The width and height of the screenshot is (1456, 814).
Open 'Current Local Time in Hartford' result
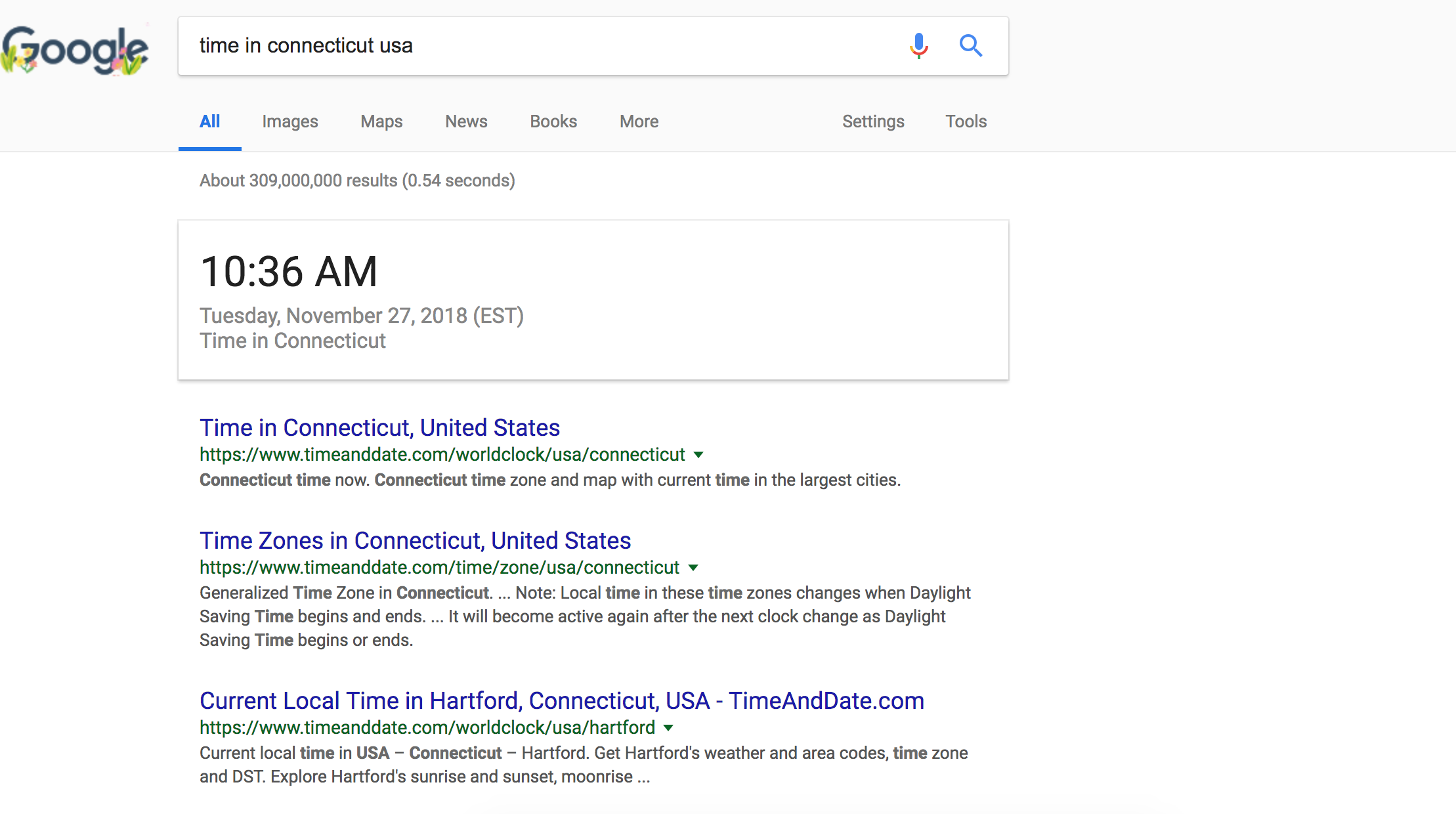point(562,701)
